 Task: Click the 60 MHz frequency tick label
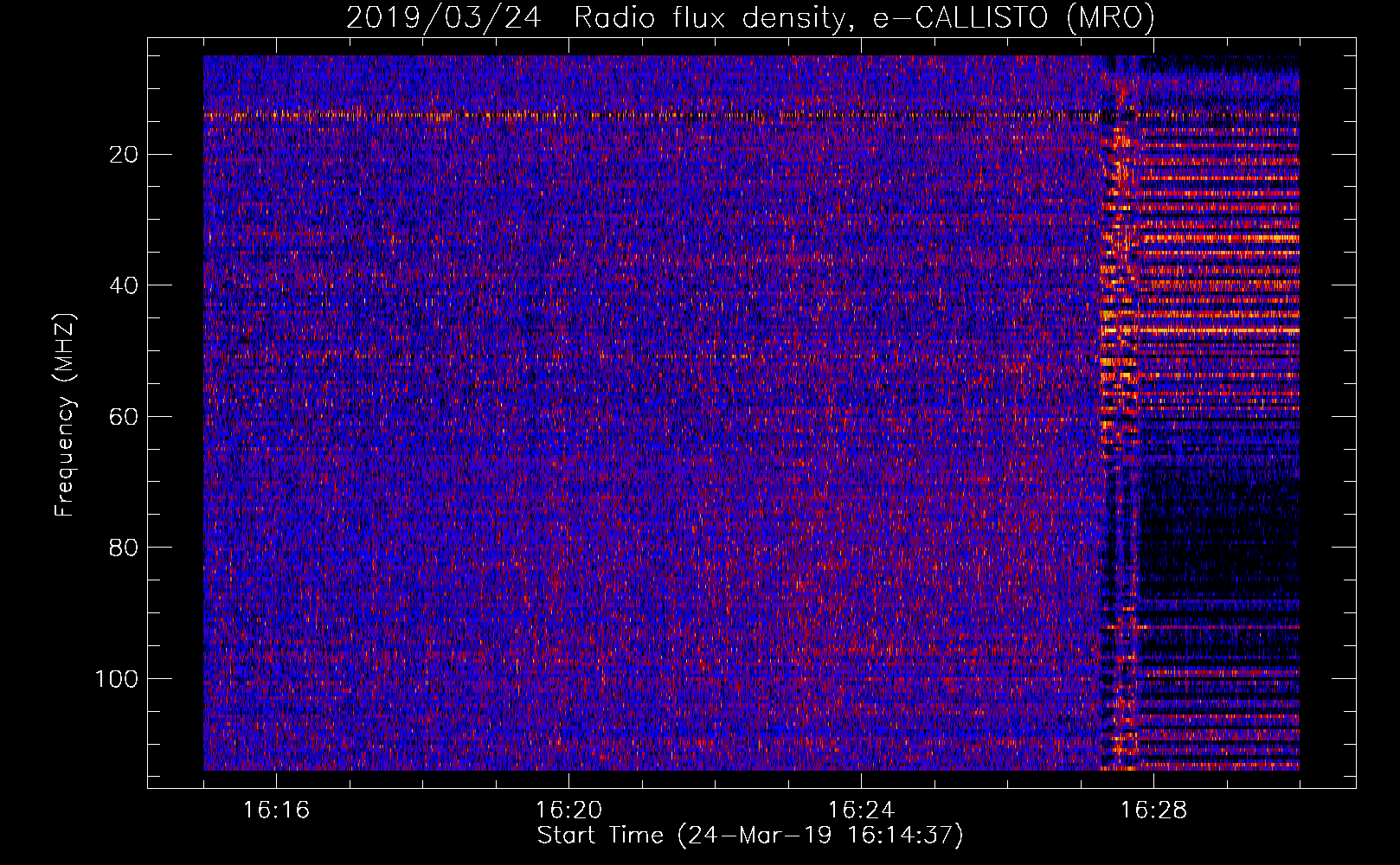[125, 417]
